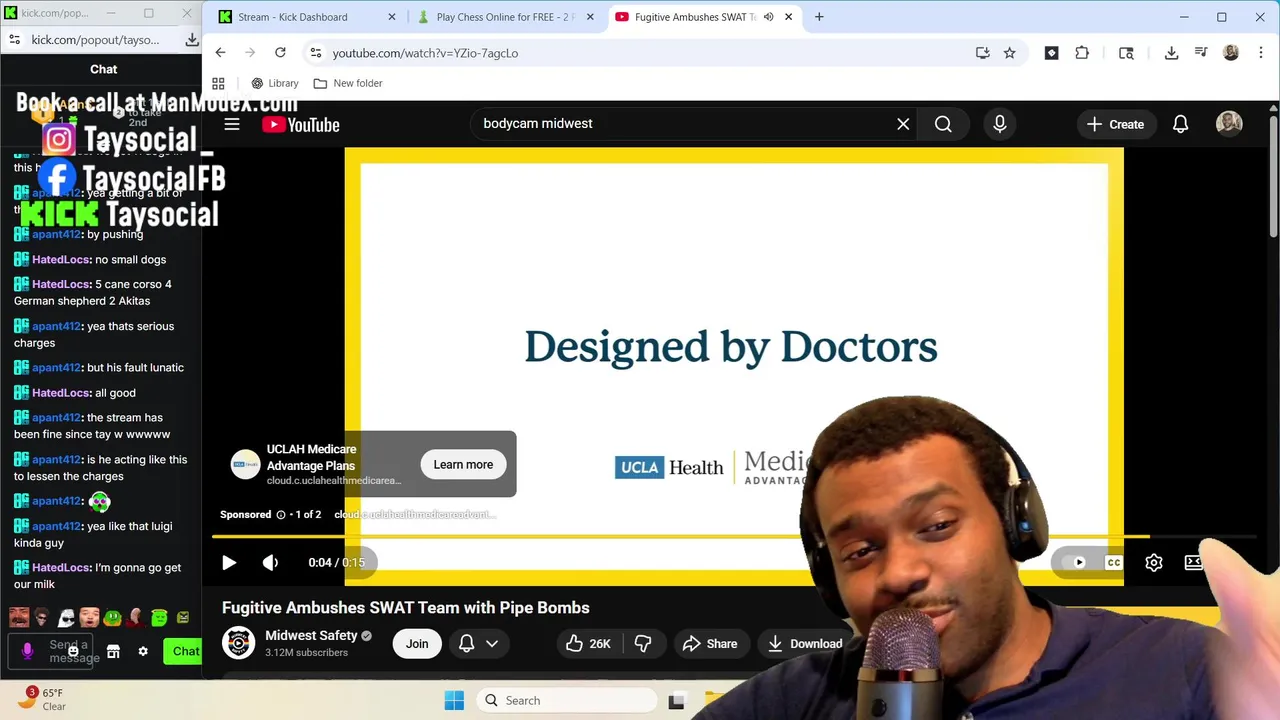Share the Fugitive Ambushes video
Screen dimensions: 1280x720
[x=710, y=643]
